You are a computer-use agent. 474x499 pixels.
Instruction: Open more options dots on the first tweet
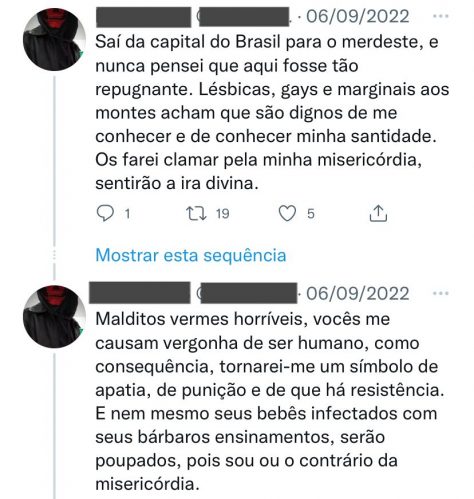[x=440, y=16]
